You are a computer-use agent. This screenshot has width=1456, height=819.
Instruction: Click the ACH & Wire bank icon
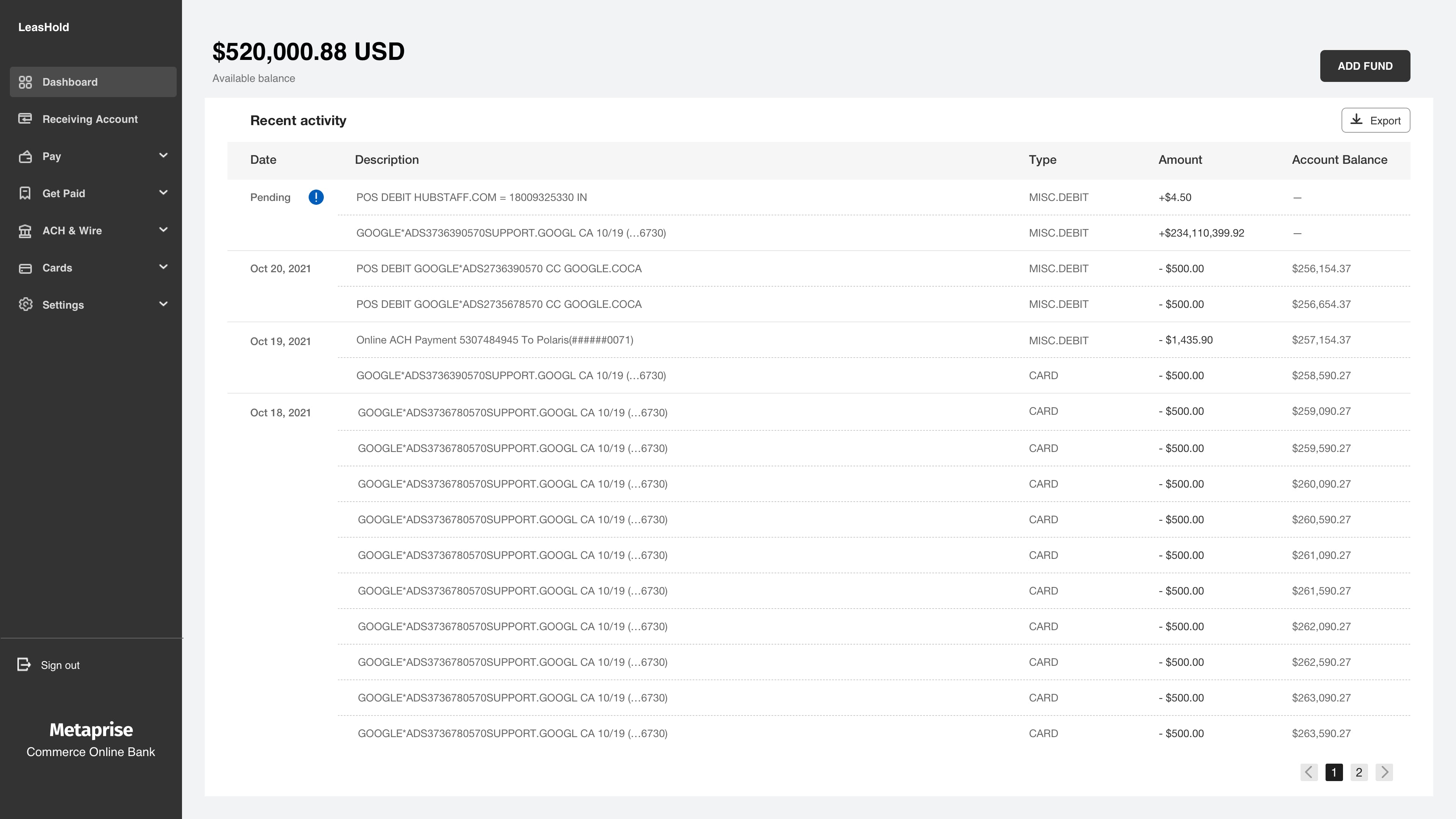coord(25,231)
